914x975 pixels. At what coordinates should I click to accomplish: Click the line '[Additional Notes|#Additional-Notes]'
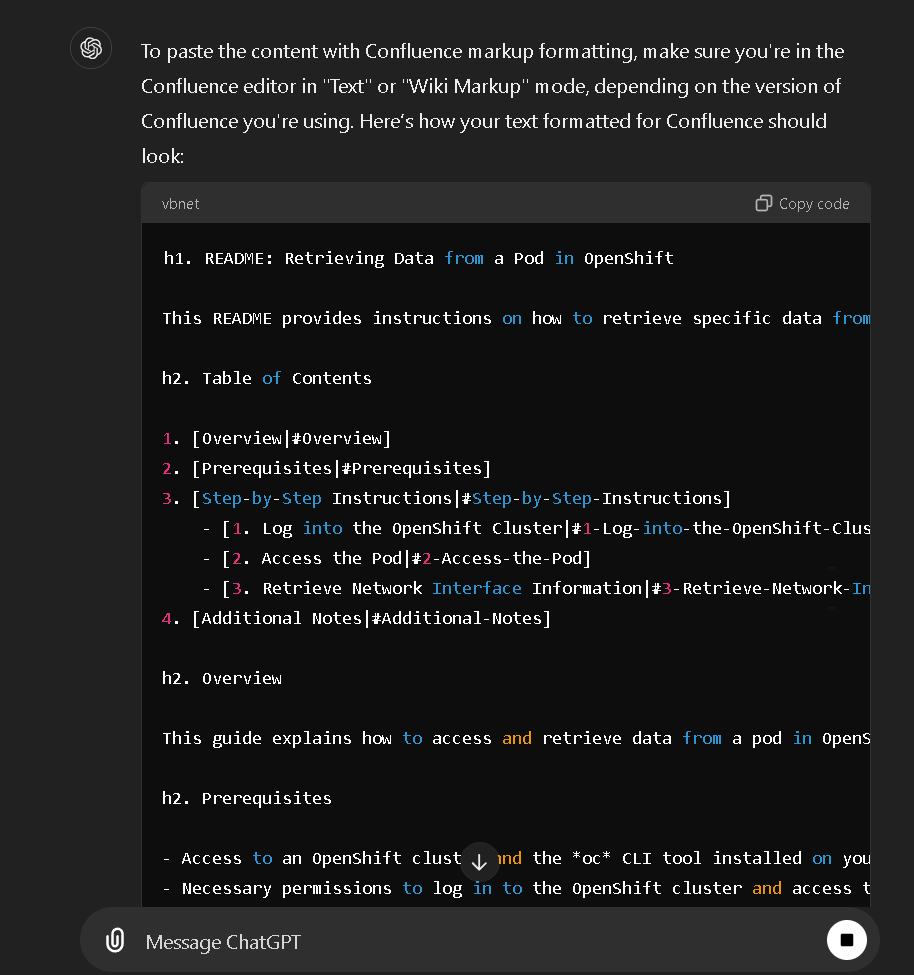(x=356, y=618)
